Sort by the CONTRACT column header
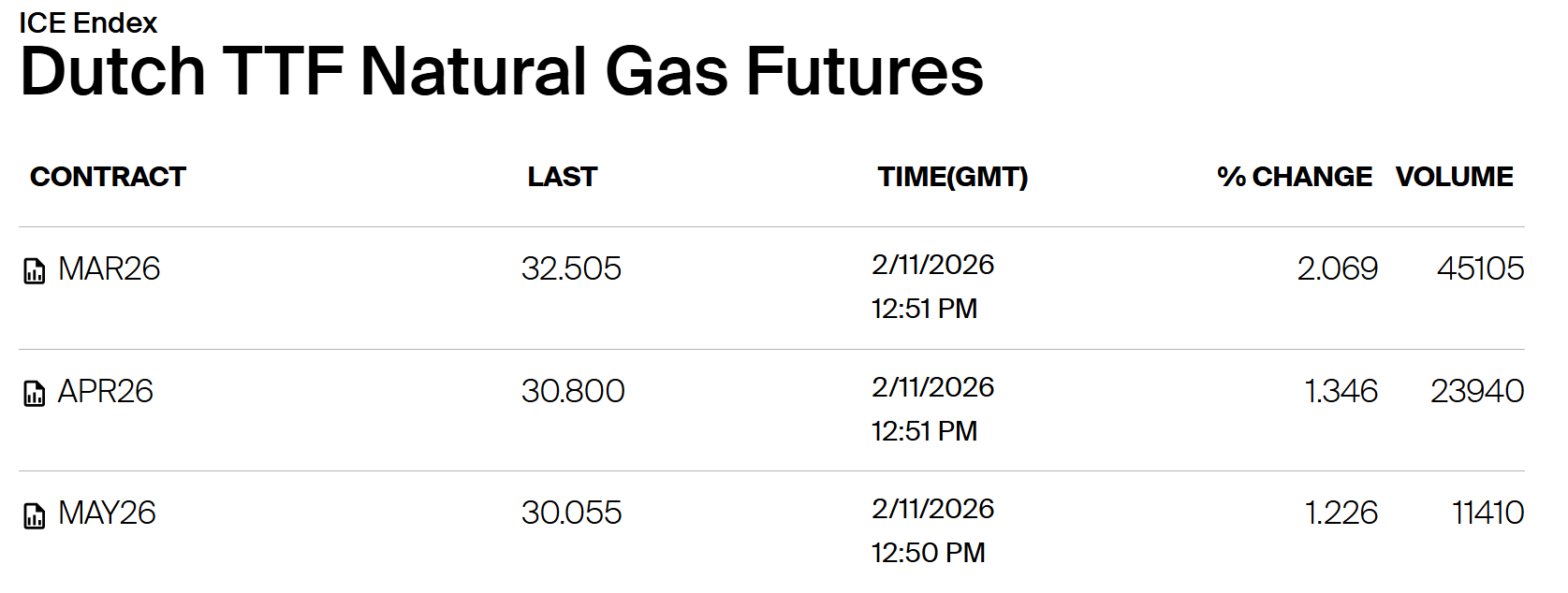Image resolution: width=1568 pixels, height=593 pixels. tap(108, 177)
